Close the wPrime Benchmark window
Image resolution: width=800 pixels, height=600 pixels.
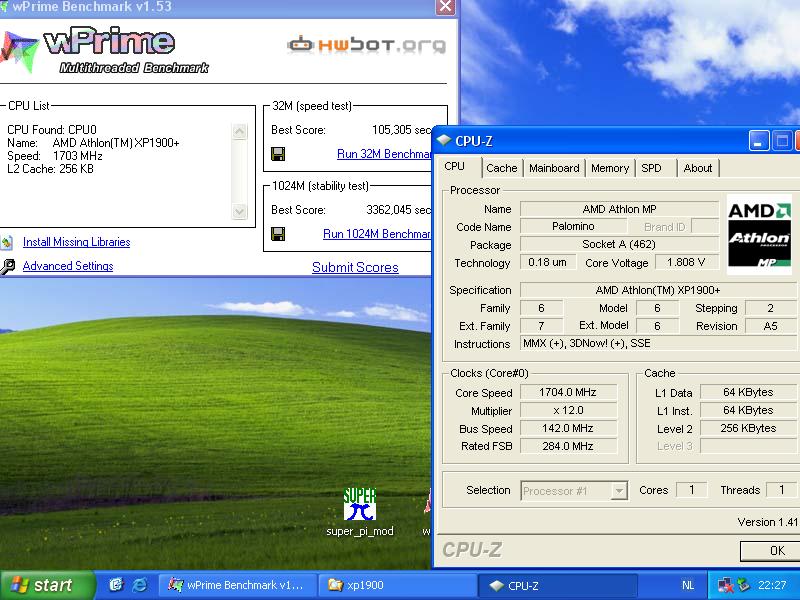[x=445, y=7]
